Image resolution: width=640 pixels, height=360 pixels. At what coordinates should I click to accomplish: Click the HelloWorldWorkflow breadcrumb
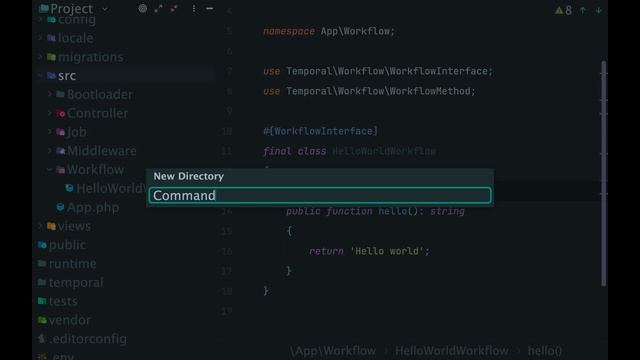pos(452,351)
